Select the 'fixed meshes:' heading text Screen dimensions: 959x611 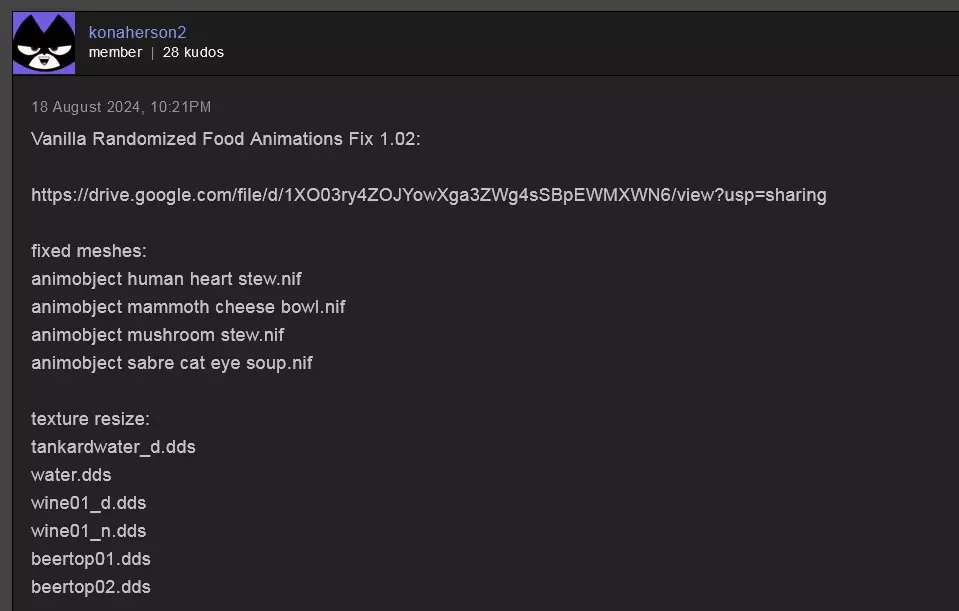[x=89, y=251]
